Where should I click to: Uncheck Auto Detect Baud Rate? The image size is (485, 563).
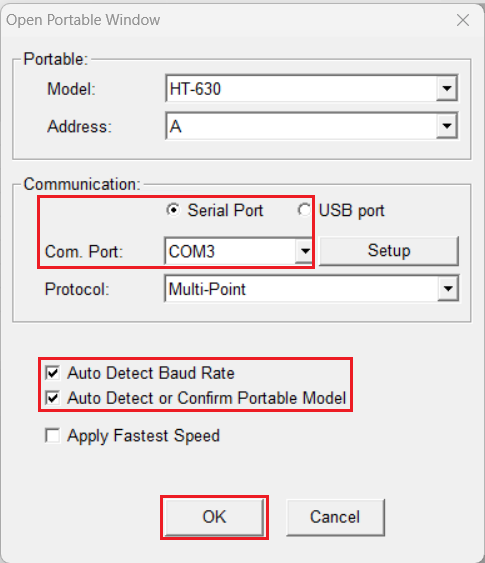tap(52, 373)
